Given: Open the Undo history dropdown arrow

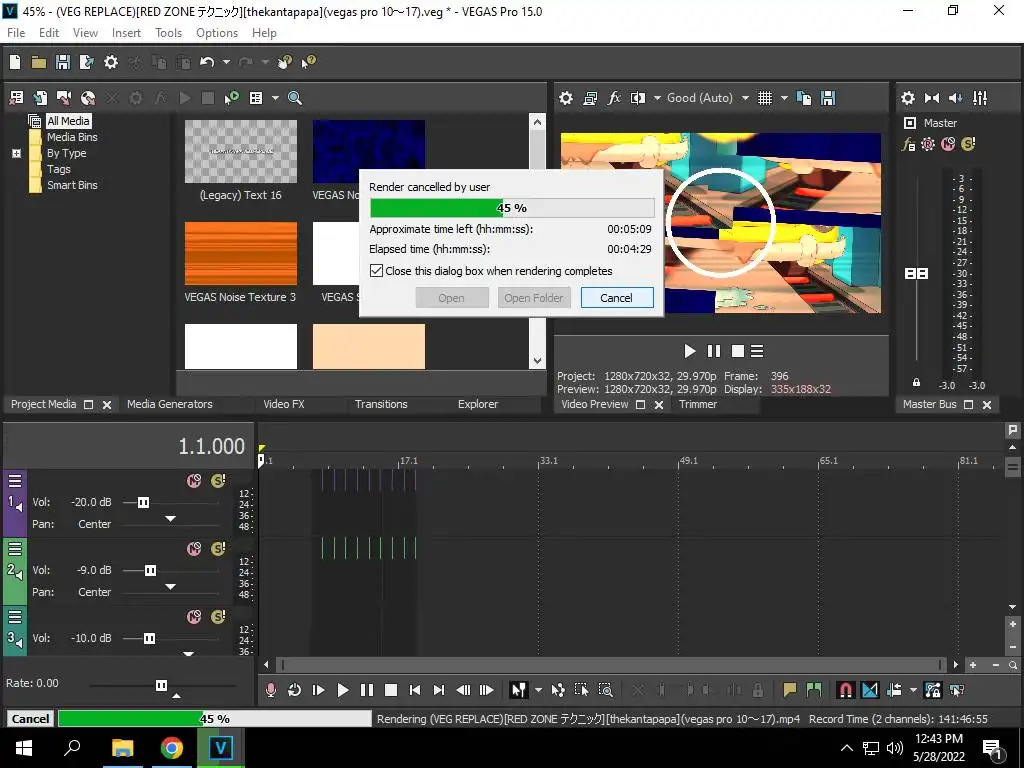Looking at the screenshot, I should (226, 62).
